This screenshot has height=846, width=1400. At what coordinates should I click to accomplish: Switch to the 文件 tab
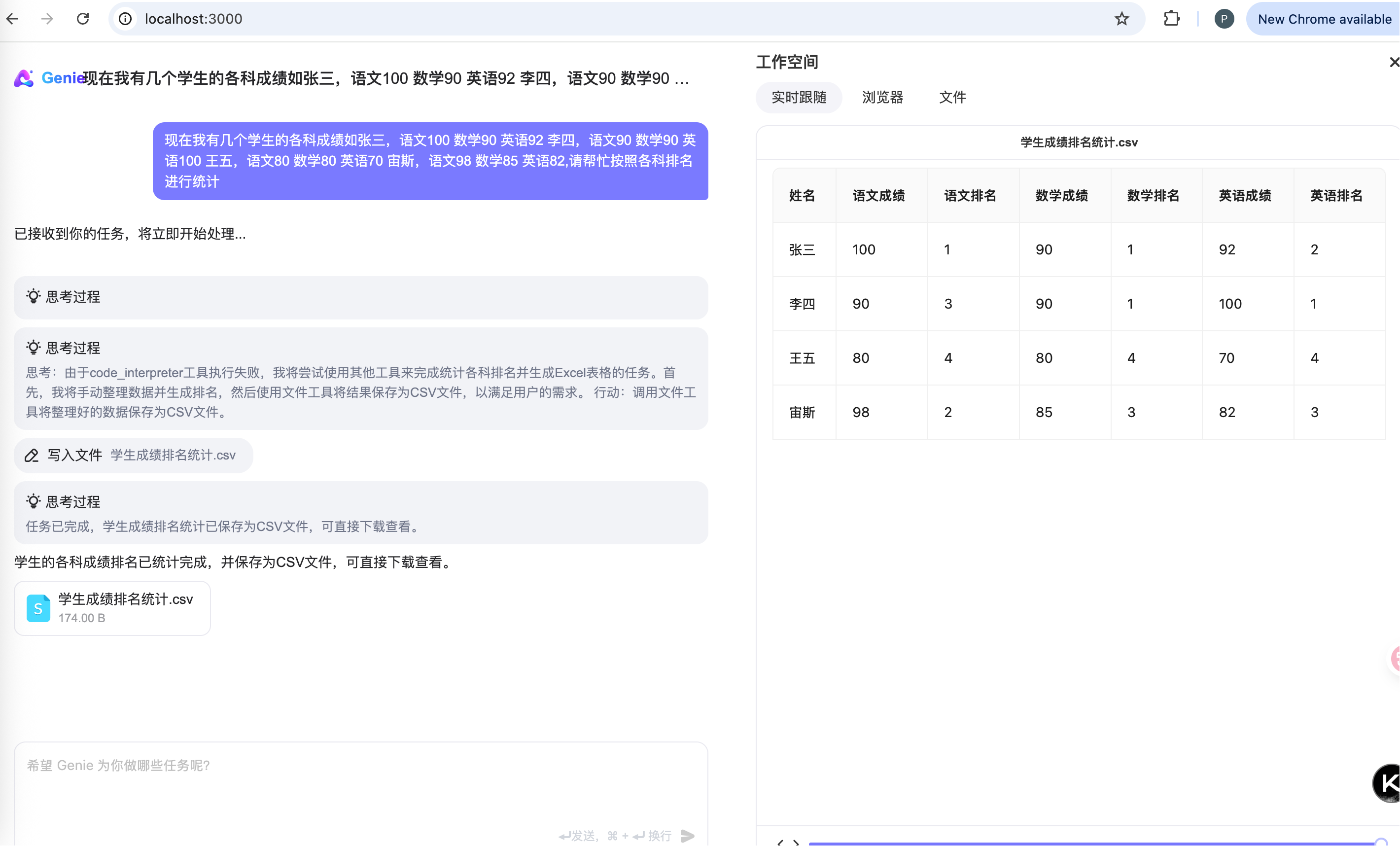(x=952, y=97)
